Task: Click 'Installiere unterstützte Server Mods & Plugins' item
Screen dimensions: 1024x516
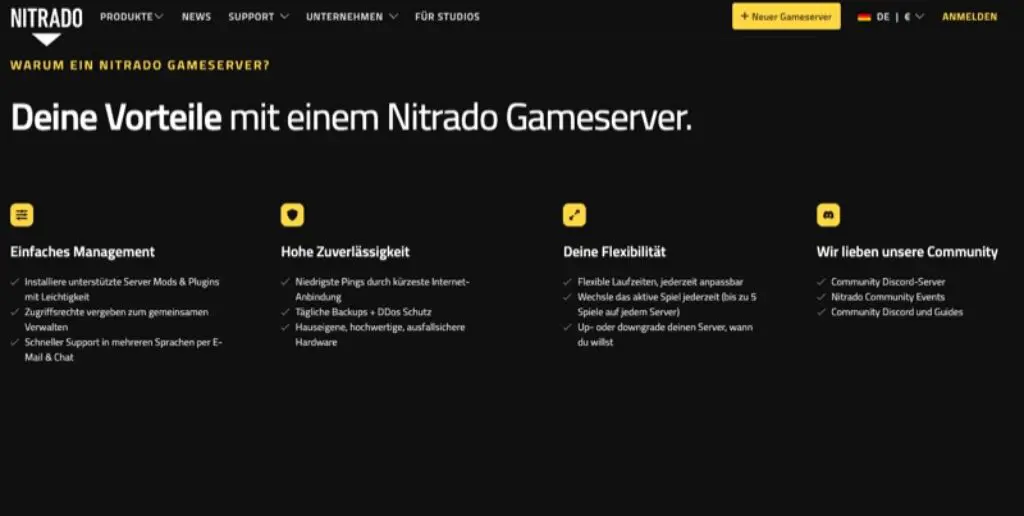Action: pos(116,289)
